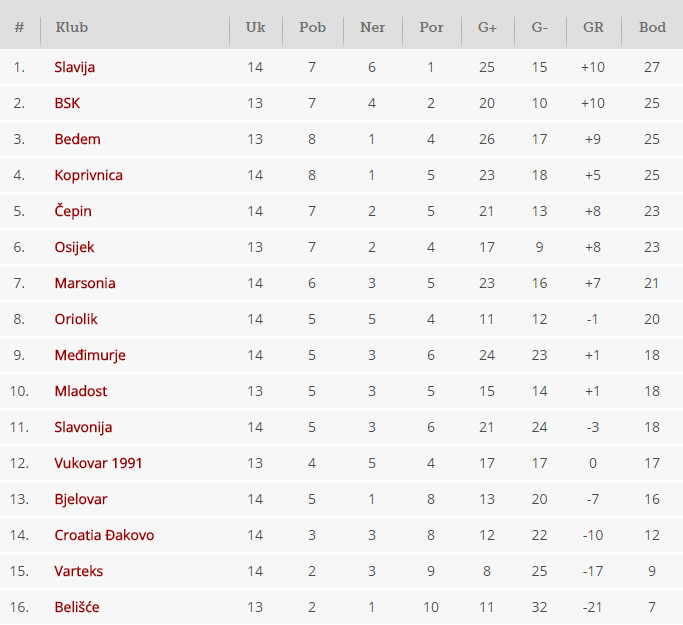Click the Mladost team name
This screenshot has width=683, height=625.
tap(81, 391)
